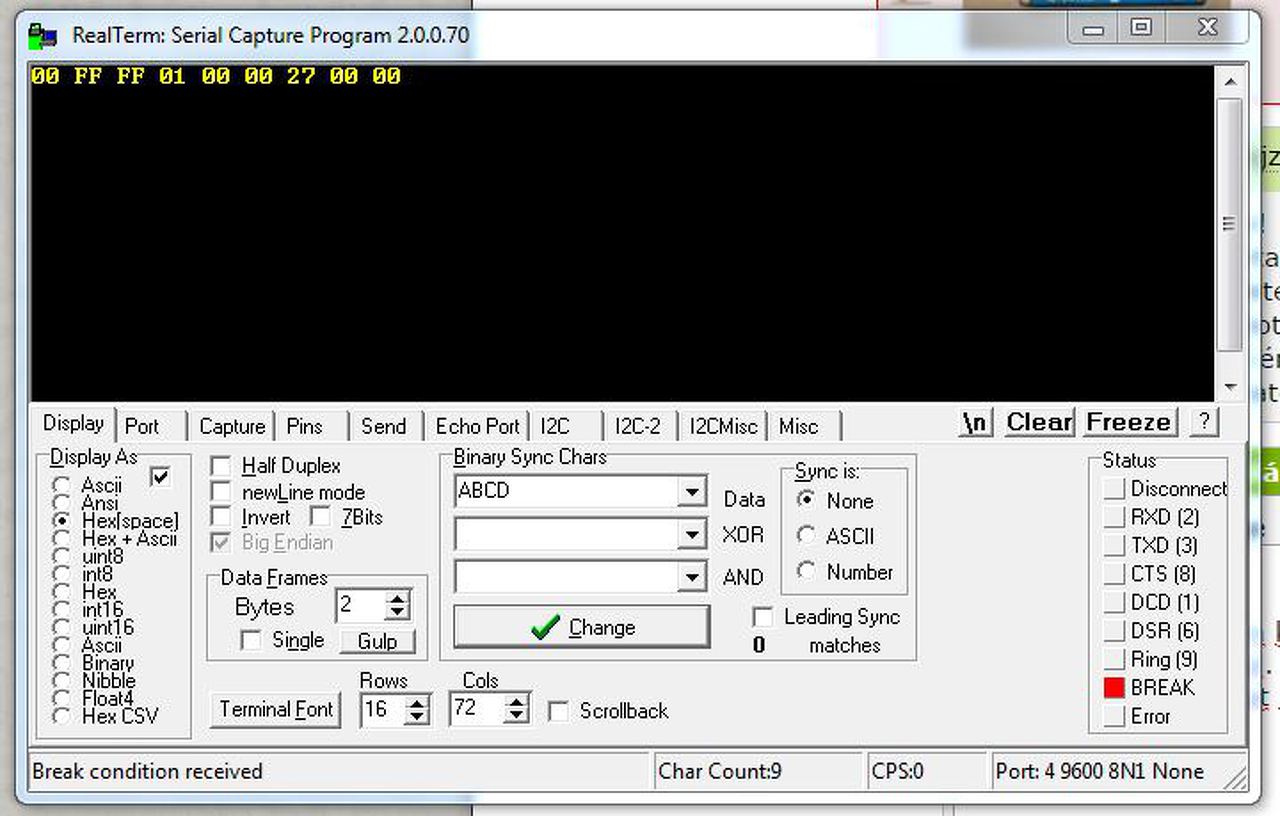Click the Rows value field
The width and height of the screenshot is (1280, 816).
384,710
